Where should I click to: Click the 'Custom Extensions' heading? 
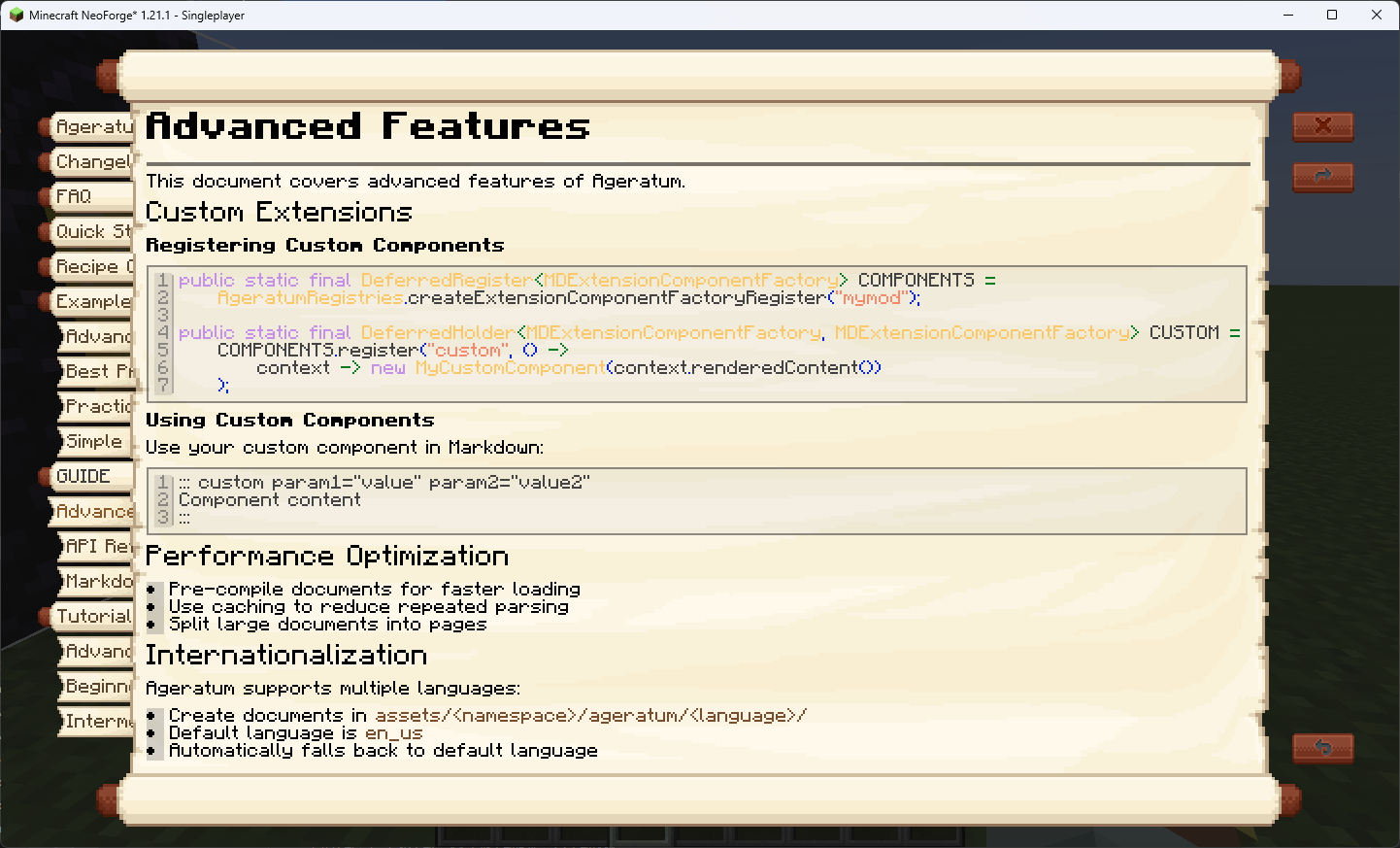tap(279, 213)
